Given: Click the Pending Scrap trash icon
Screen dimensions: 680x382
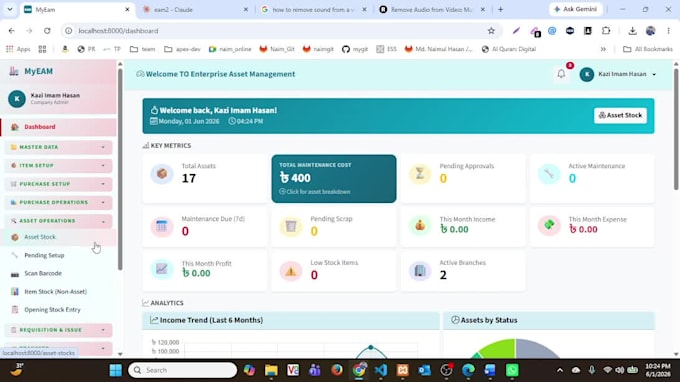Looking at the screenshot, I should click(x=291, y=226).
